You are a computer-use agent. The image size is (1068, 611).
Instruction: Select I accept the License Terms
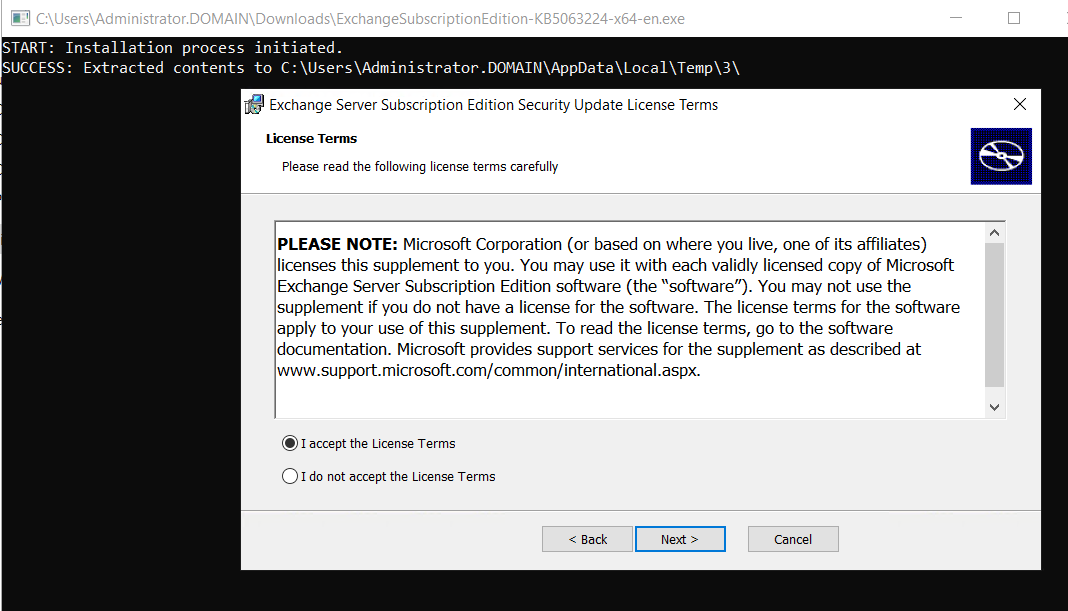(x=290, y=443)
